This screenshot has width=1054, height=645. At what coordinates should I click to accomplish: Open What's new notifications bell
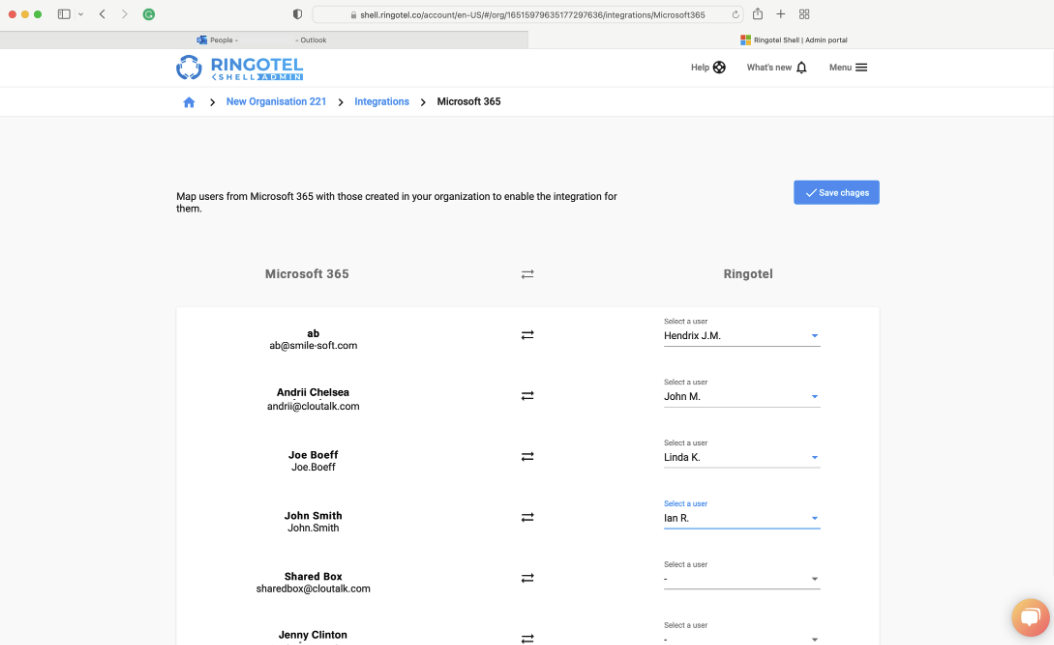[801, 67]
